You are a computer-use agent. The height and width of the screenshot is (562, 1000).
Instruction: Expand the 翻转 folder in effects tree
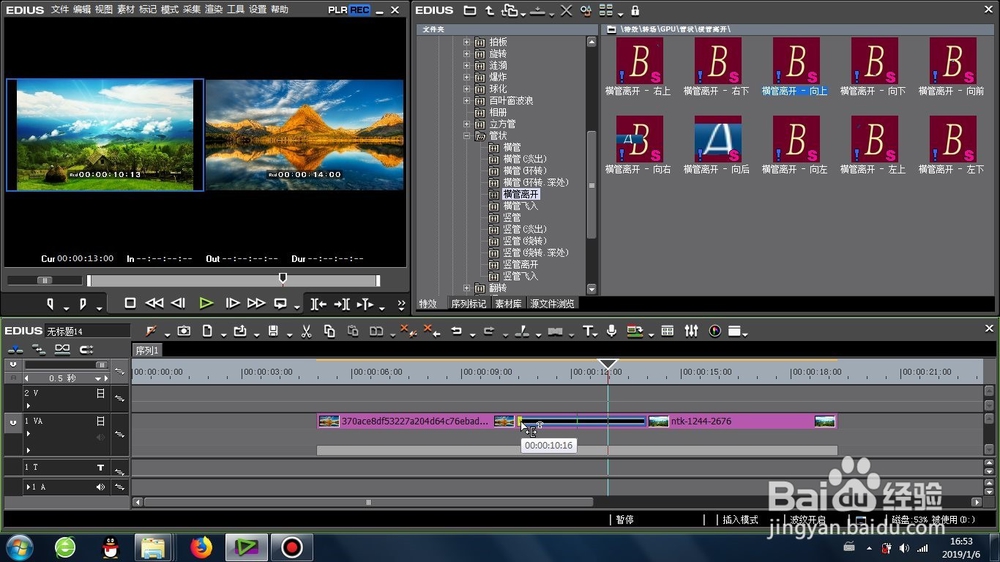coord(466,288)
